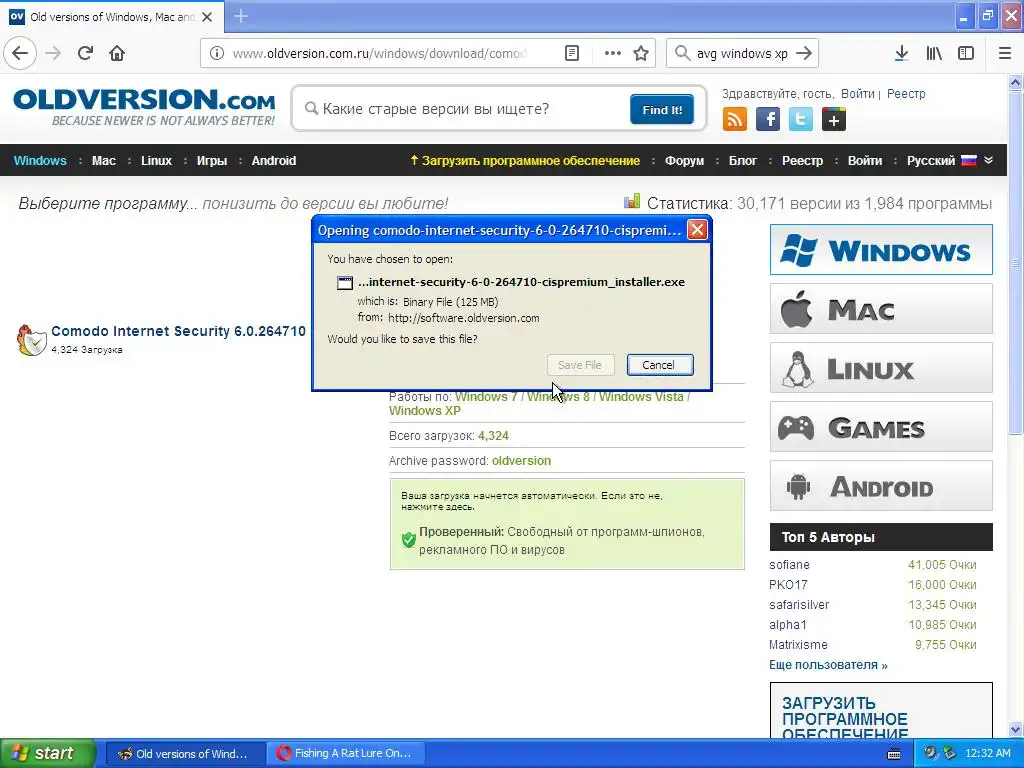The width and height of the screenshot is (1024, 768).
Task: Show site information icon in address bar
Action: tap(217, 53)
